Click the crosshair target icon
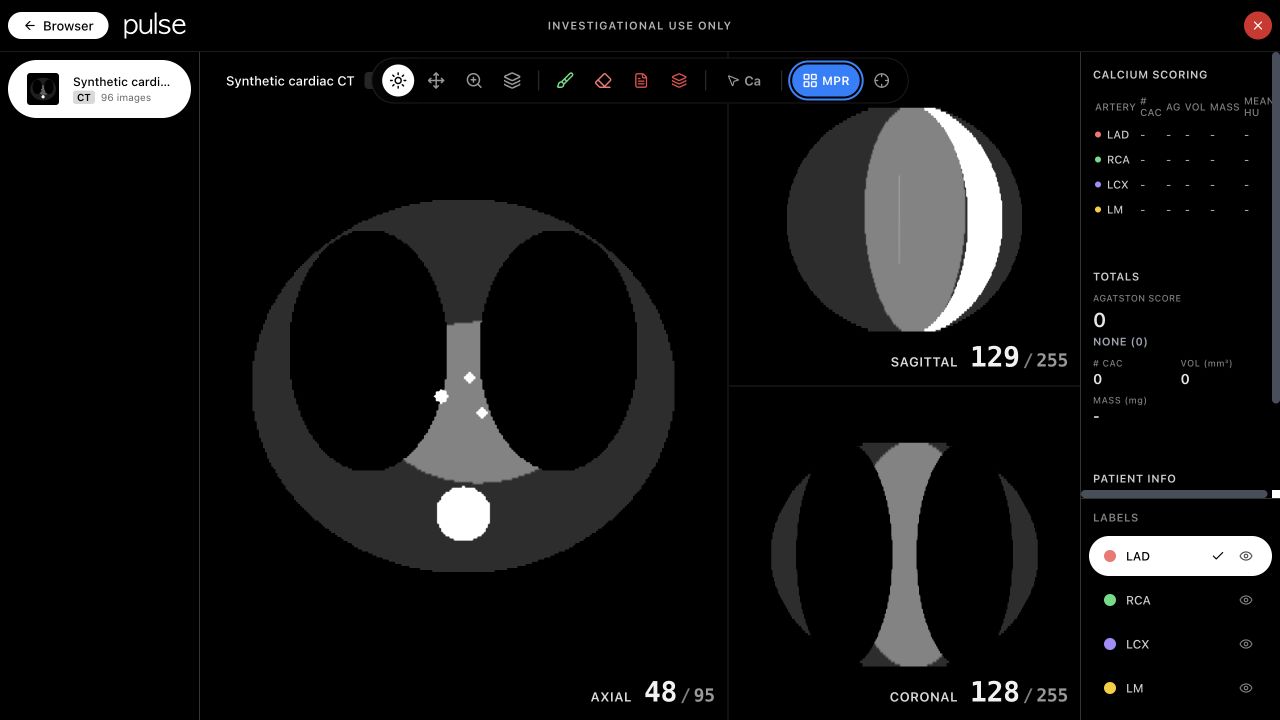 point(881,81)
